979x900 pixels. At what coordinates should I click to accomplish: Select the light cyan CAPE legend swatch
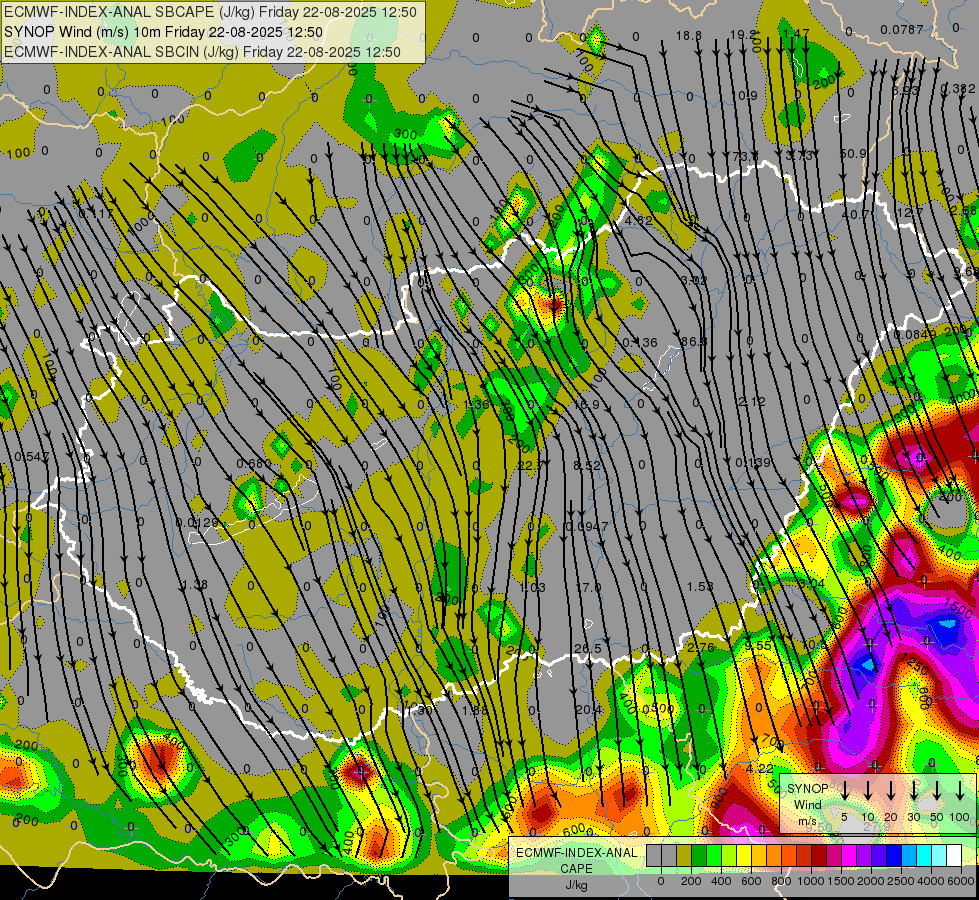pos(938,855)
